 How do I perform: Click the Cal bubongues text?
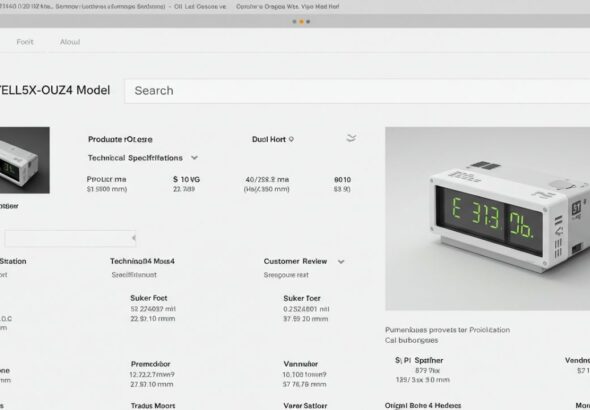[x=411, y=340]
